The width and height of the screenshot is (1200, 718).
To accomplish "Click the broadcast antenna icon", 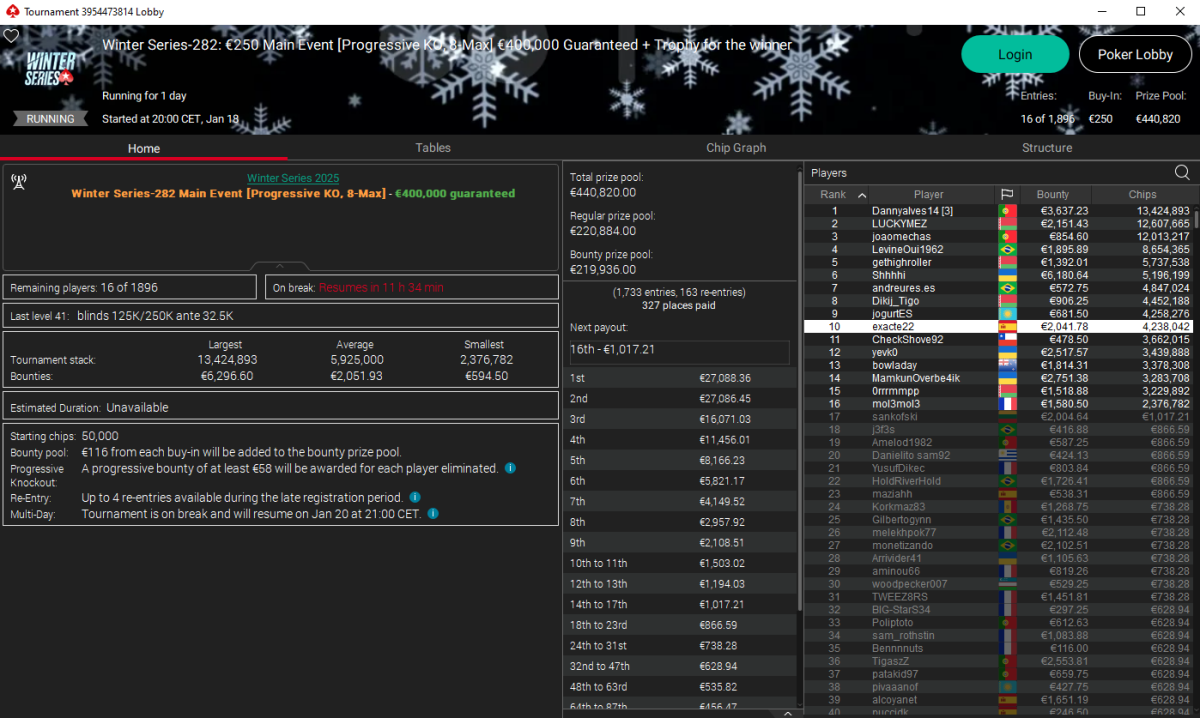I will pos(18,181).
